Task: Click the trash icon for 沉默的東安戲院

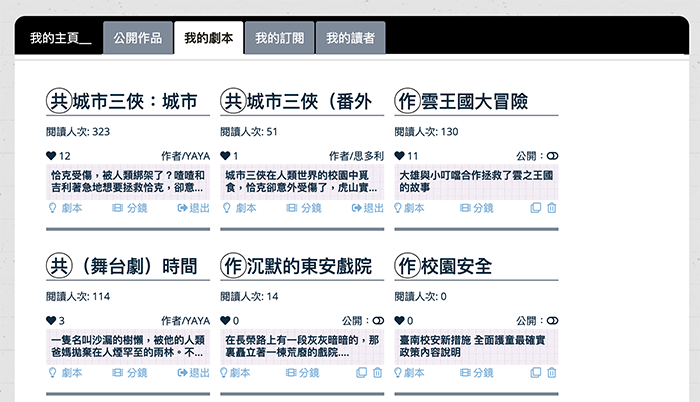Action: pos(377,373)
